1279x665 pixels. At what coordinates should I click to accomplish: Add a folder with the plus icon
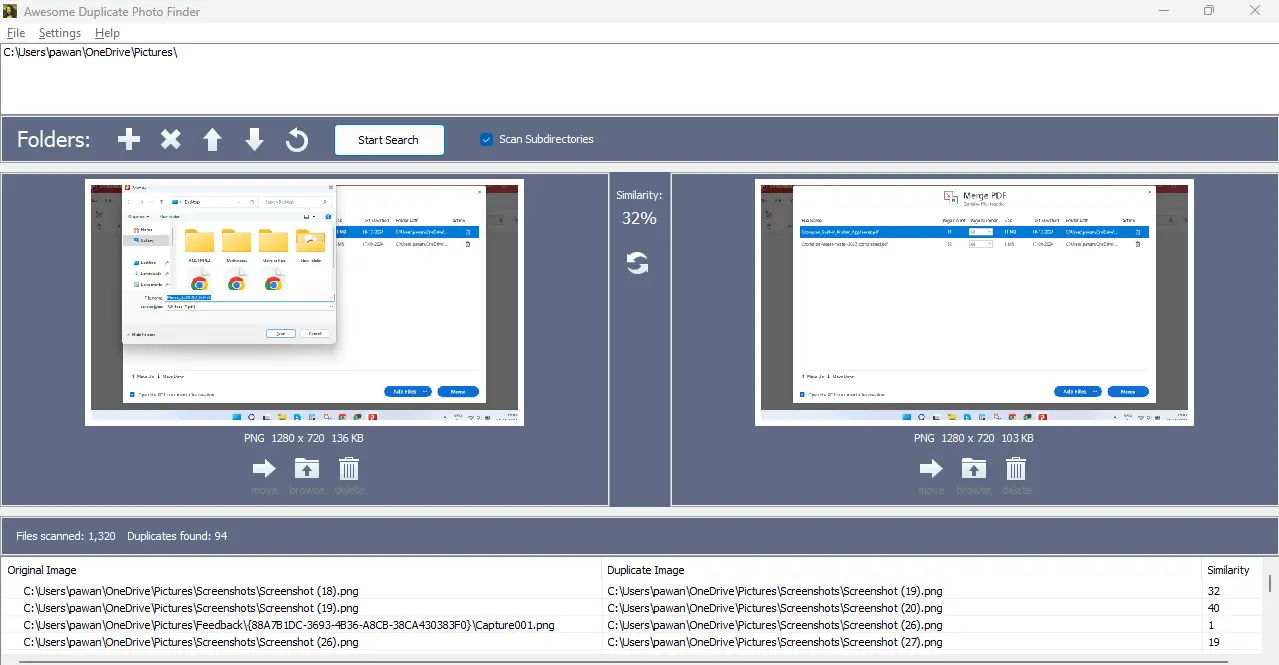[x=129, y=140]
